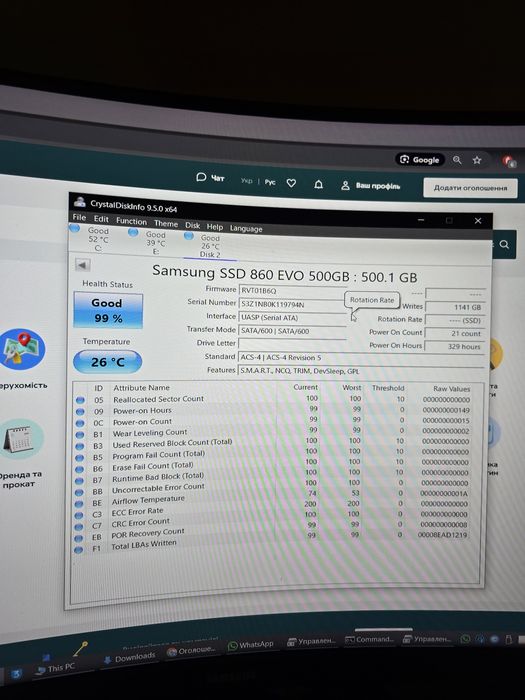Viewport: 525px width, 700px height.
Task: Open the Нерухомість category icon
Action: point(23,349)
